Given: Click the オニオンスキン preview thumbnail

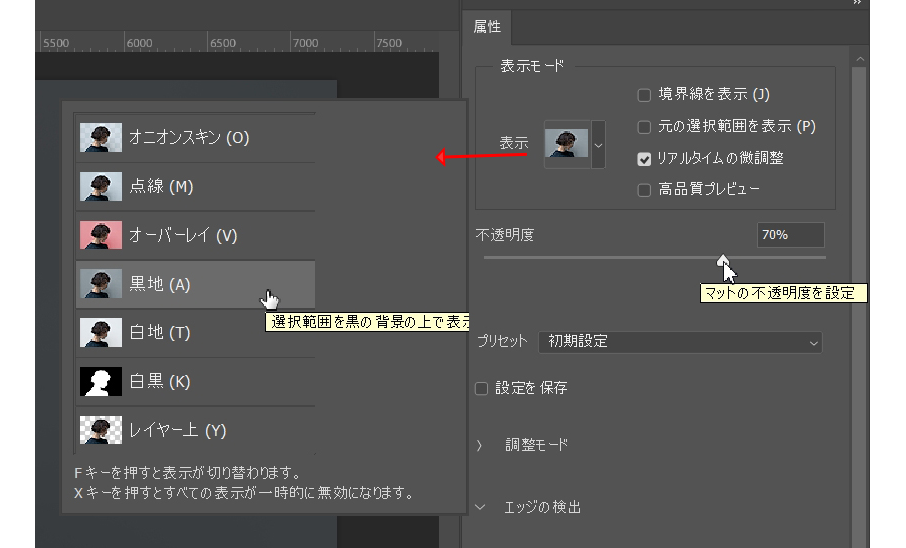Looking at the screenshot, I should click(101, 138).
